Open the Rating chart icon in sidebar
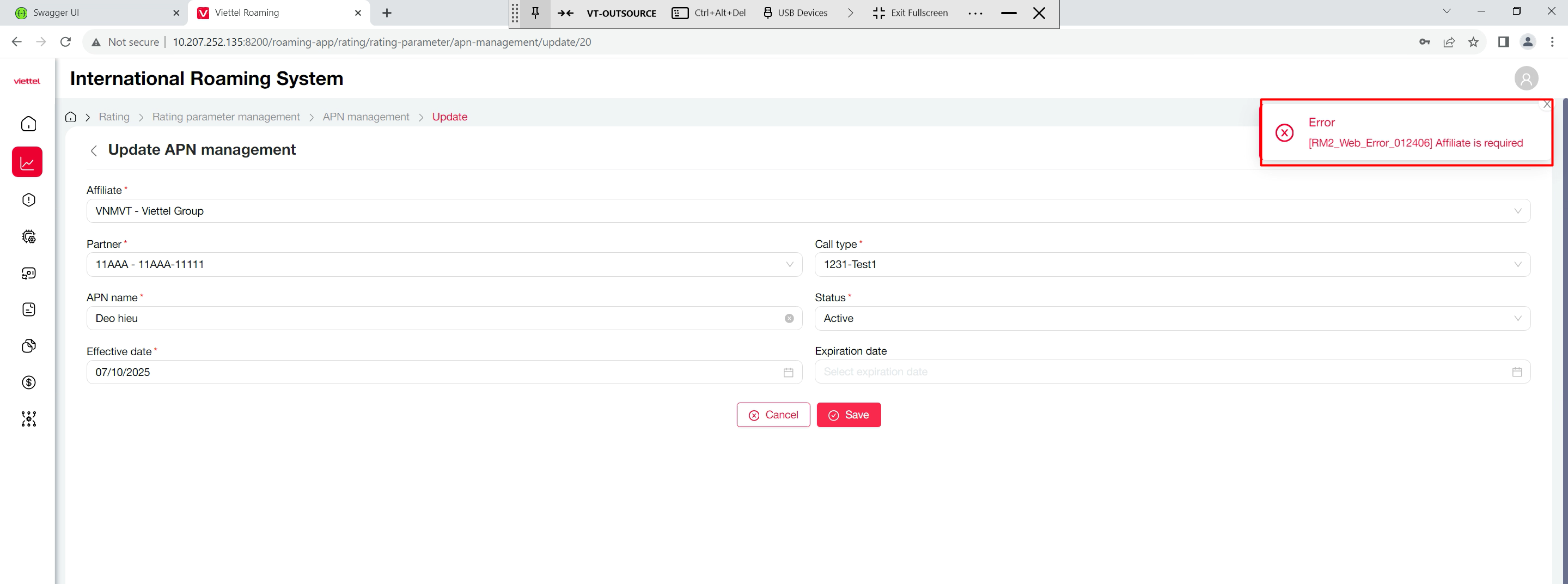This screenshot has height=584, width=1568. 27,162
